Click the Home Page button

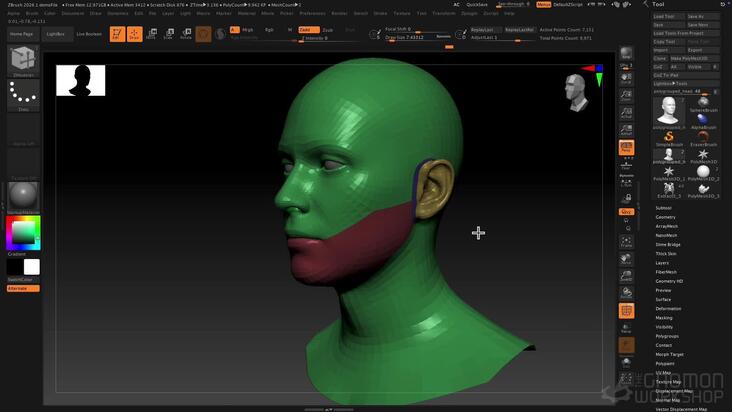click(x=21, y=34)
